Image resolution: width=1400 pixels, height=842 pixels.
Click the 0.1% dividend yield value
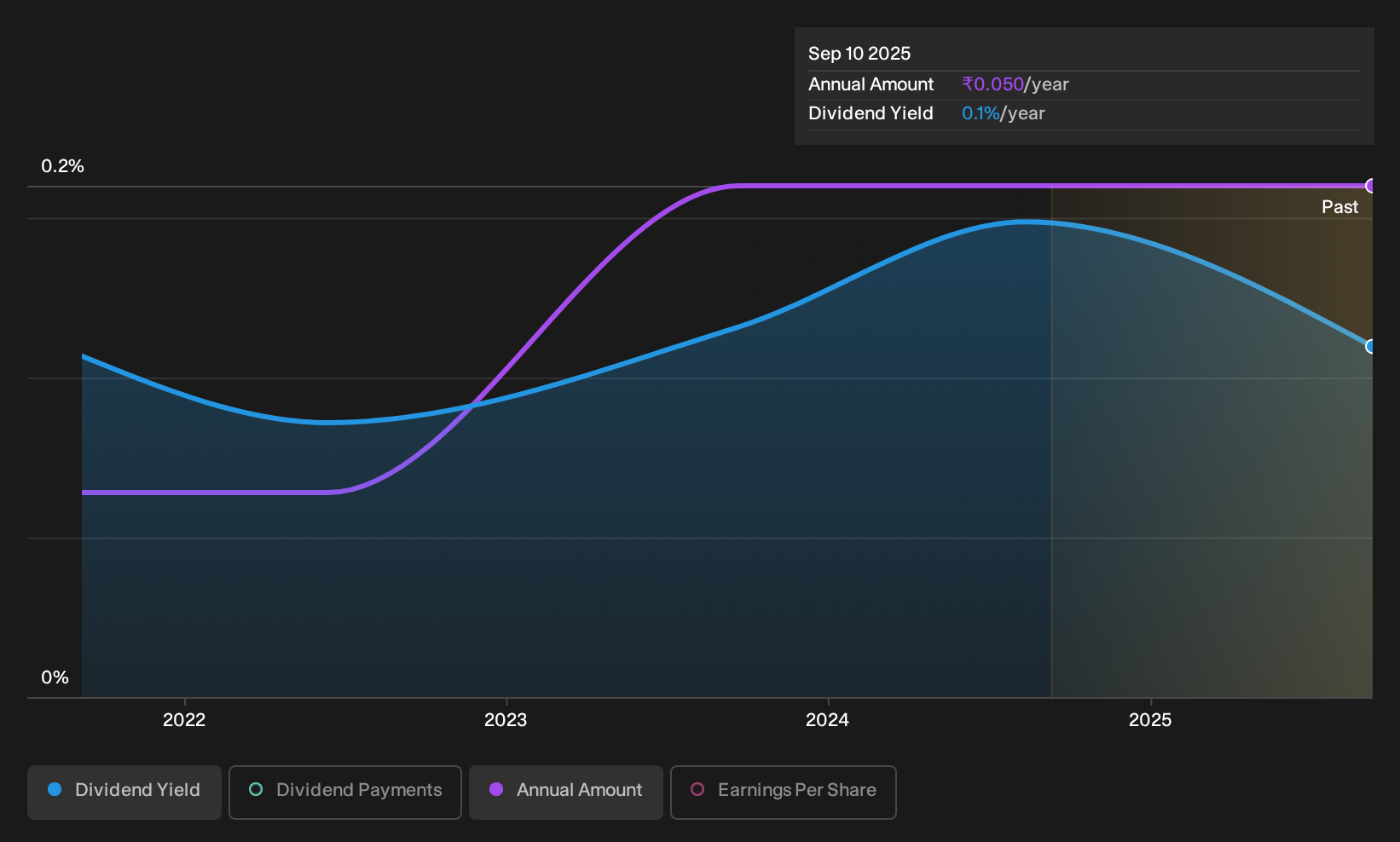click(x=981, y=113)
